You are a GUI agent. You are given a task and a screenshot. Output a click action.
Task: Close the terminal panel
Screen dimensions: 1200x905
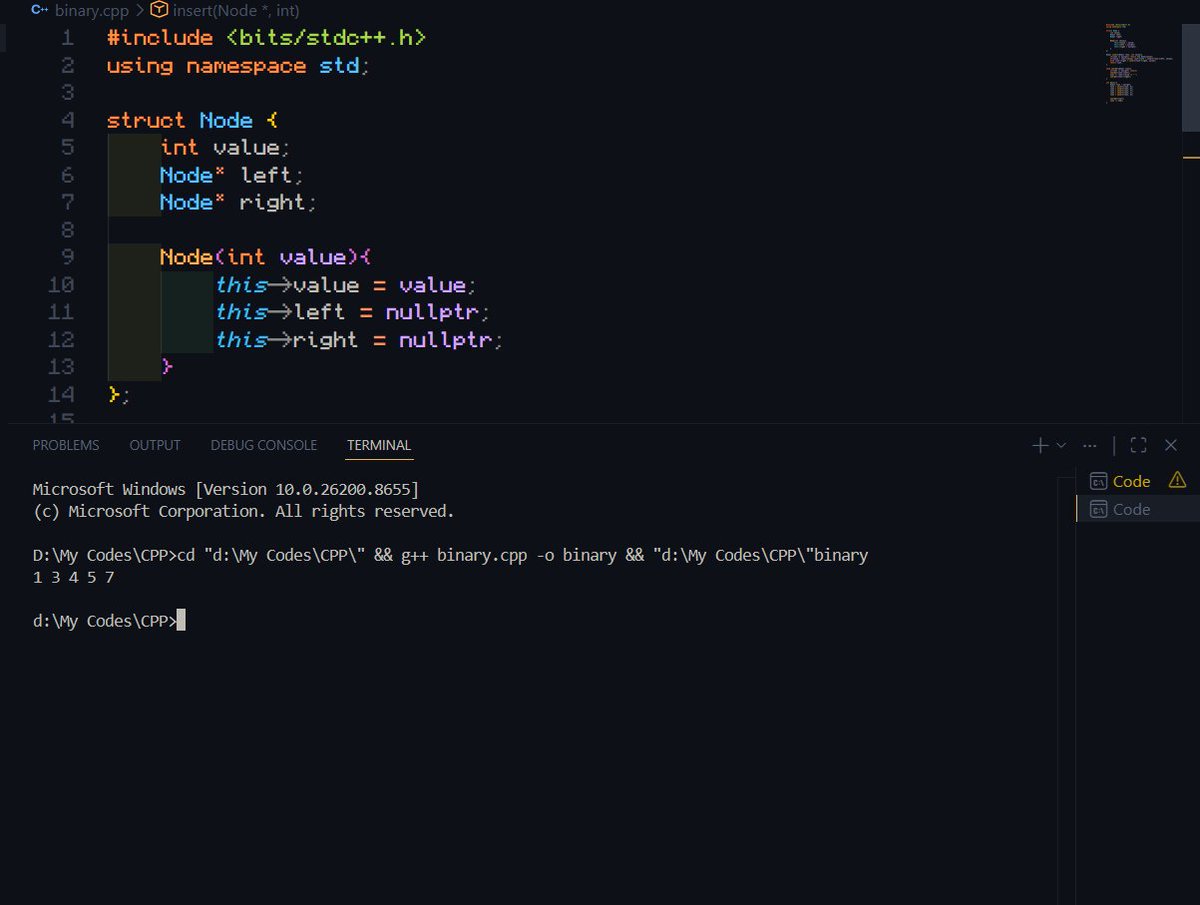tap(1171, 445)
